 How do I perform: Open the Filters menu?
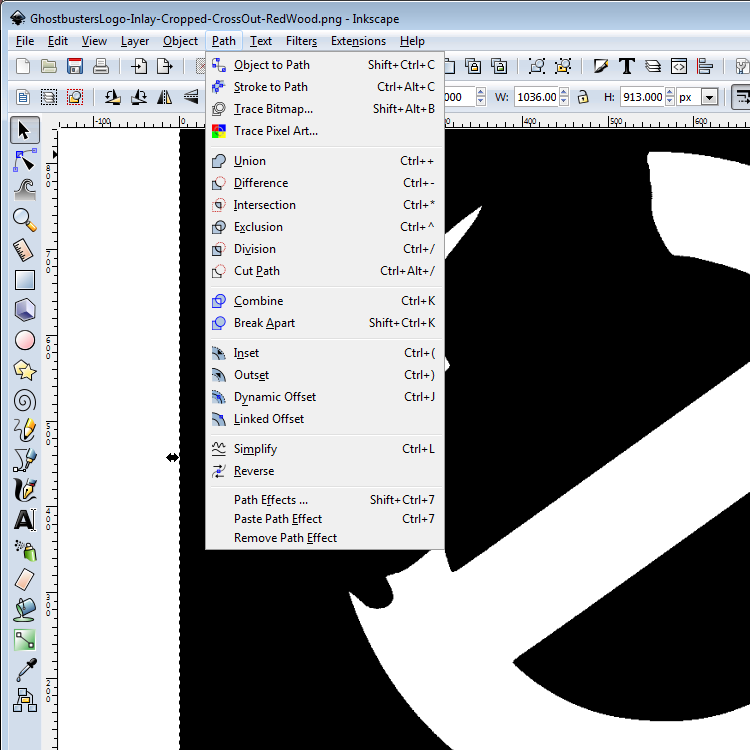pyautogui.click(x=301, y=41)
